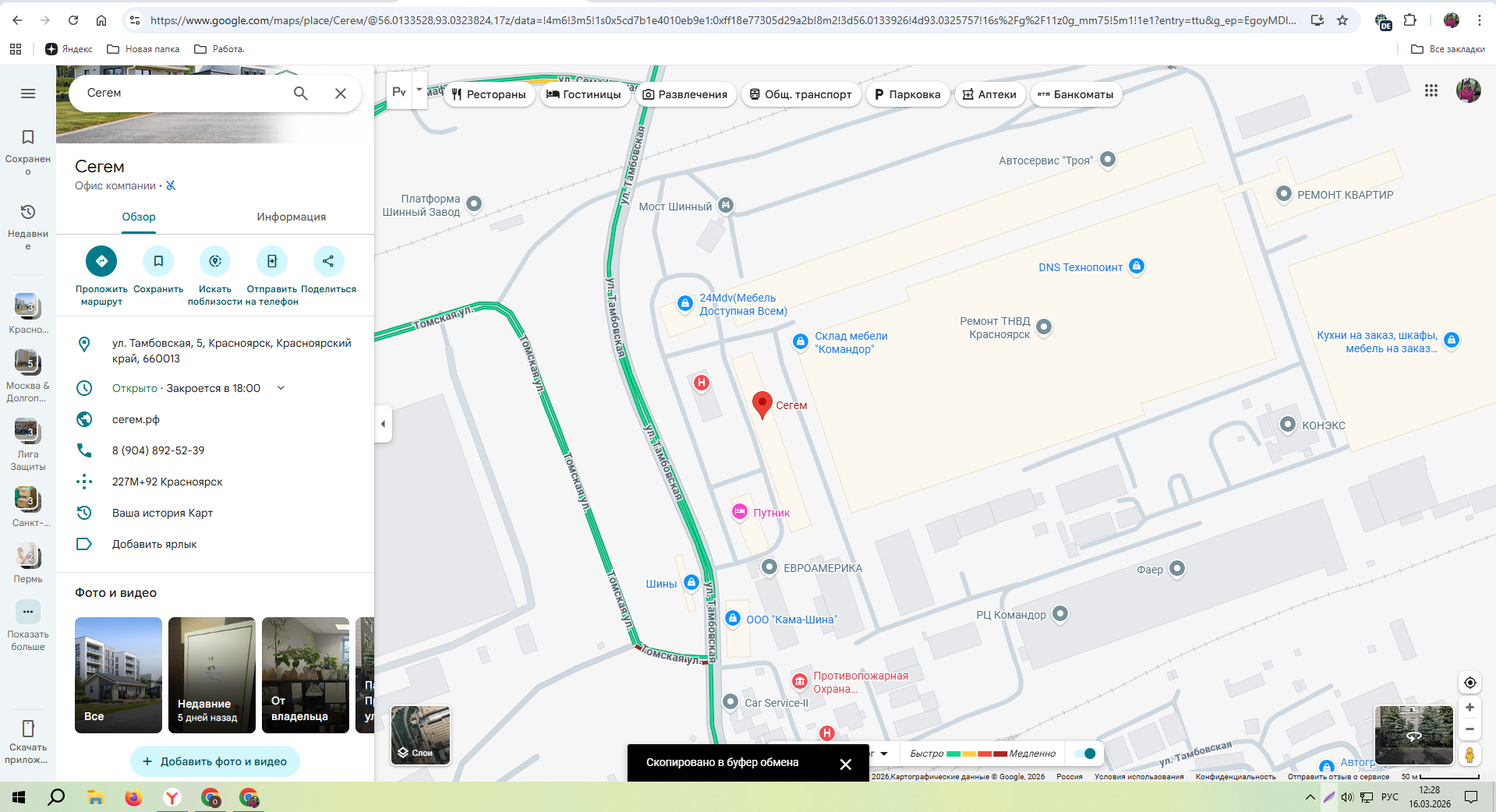The width and height of the screenshot is (1496, 812).
Task: Open the Недавние recent places panel
Action: pos(28,227)
